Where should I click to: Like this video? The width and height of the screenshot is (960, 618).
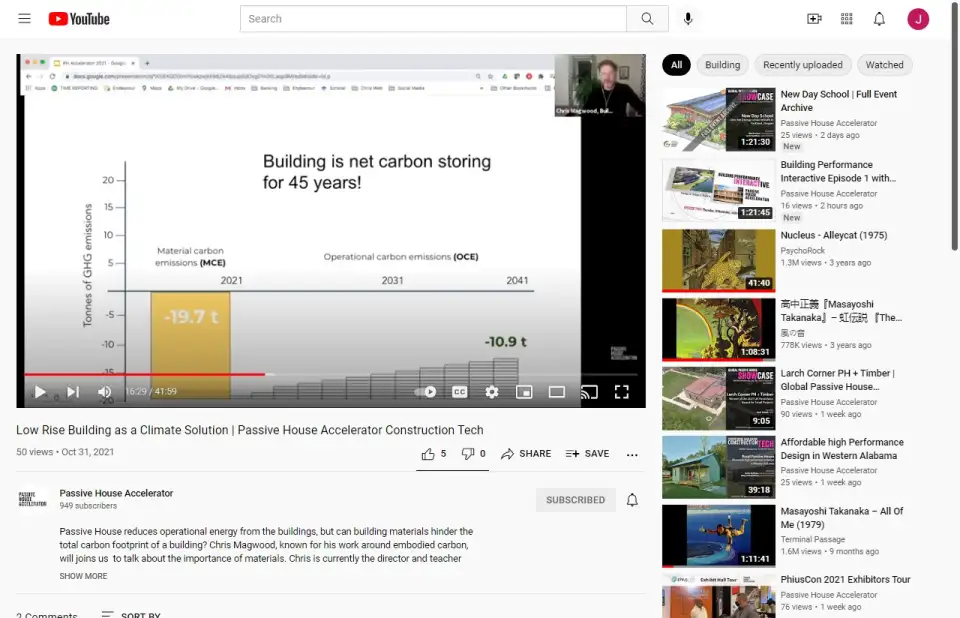click(429, 454)
